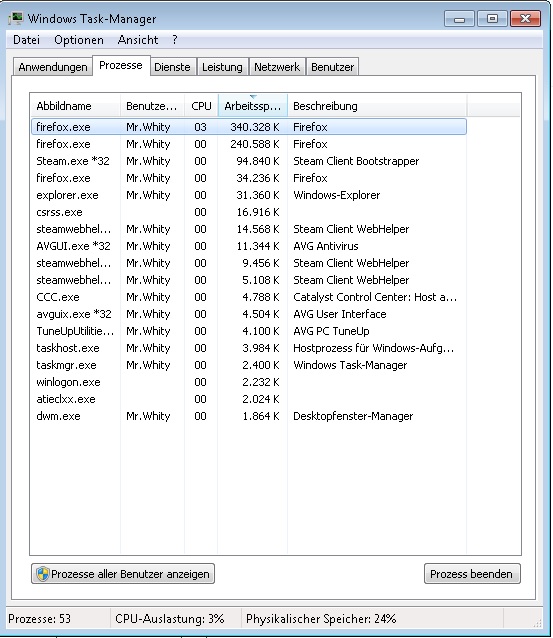Click the shield icon on Prozesse aller Benutzer button
The height and width of the screenshot is (638, 553).
pyautogui.click(x=42, y=574)
